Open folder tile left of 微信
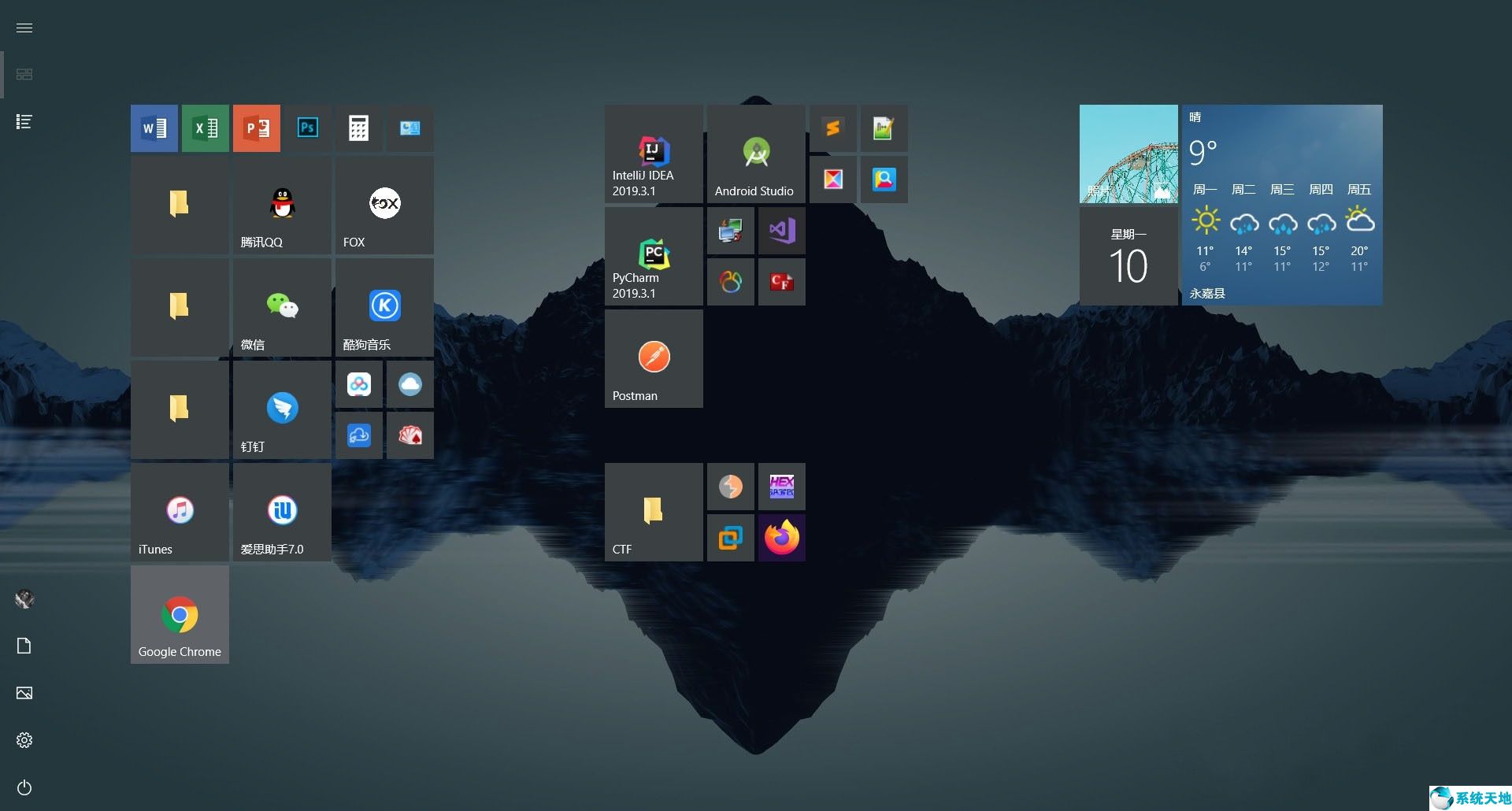The height and width of the screenshot is (811, 1512). tap(180, 307)
